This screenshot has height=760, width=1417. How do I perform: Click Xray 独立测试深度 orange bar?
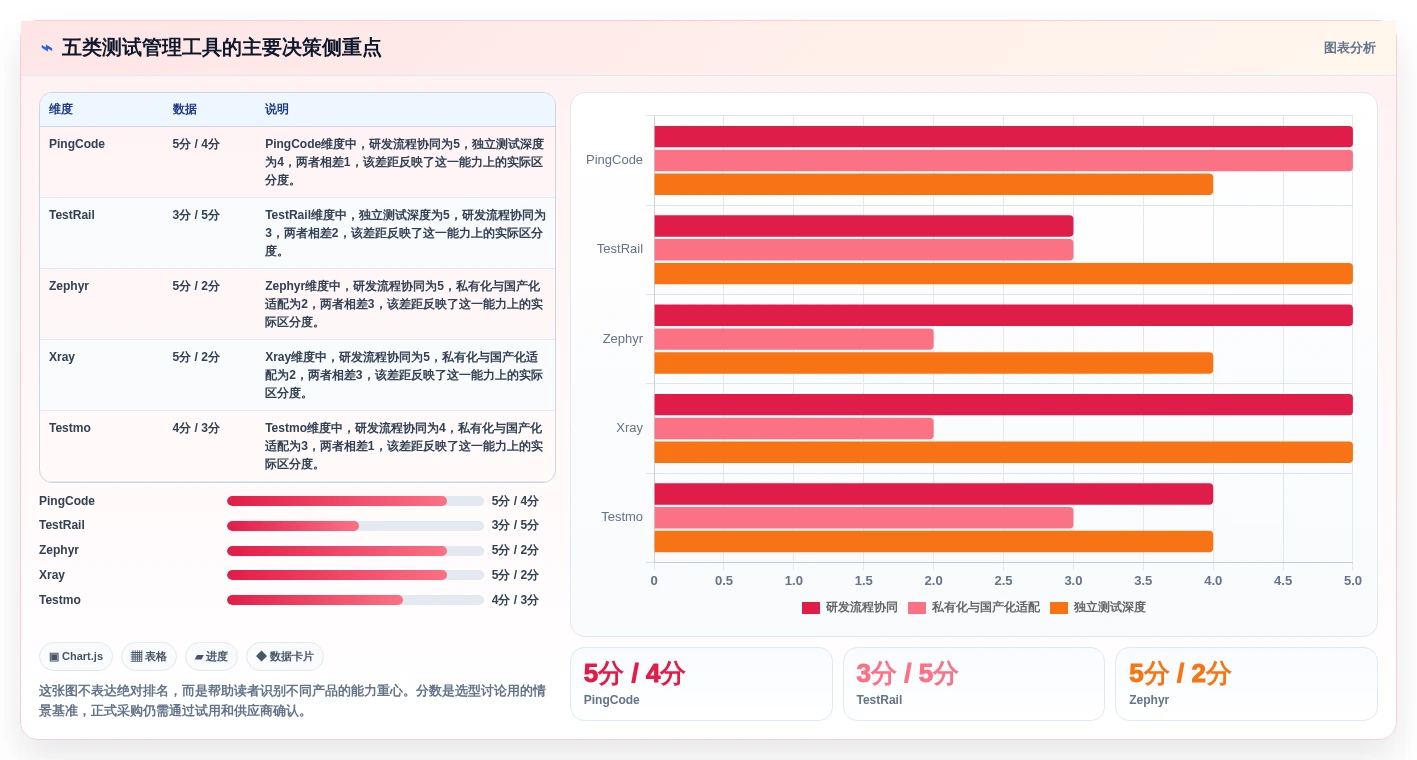point(1004,452)
